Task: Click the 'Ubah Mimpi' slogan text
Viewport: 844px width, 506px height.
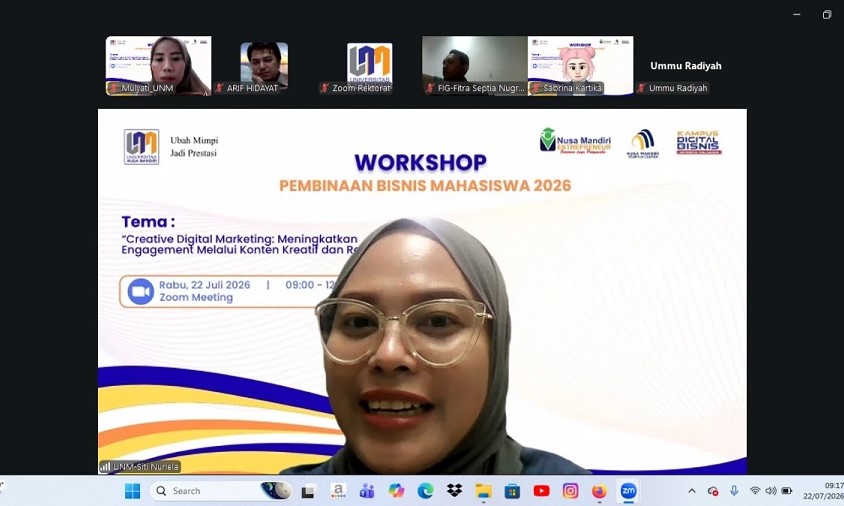Action: (194, 140)
